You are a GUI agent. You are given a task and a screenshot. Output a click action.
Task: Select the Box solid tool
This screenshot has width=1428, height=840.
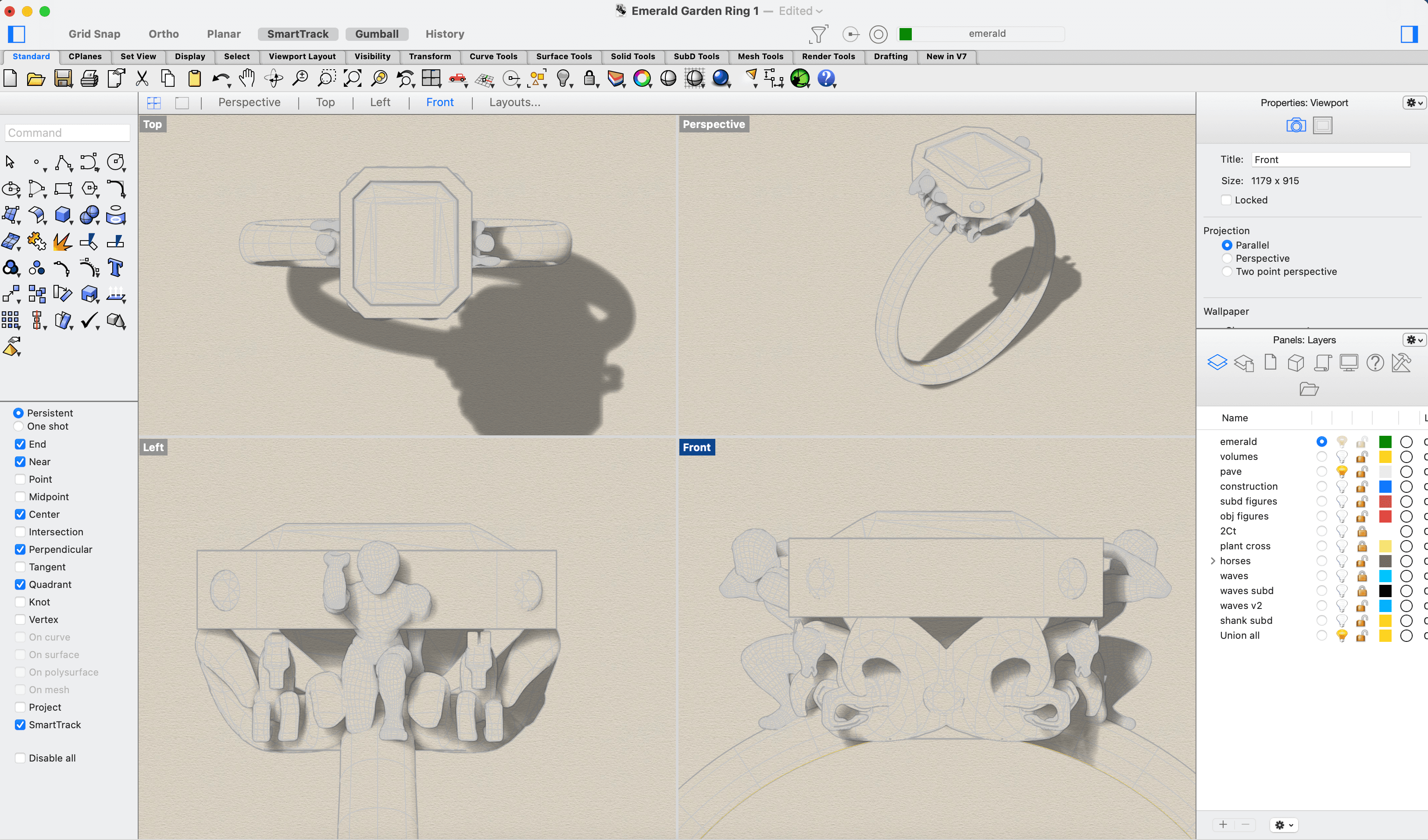(63, 215)
